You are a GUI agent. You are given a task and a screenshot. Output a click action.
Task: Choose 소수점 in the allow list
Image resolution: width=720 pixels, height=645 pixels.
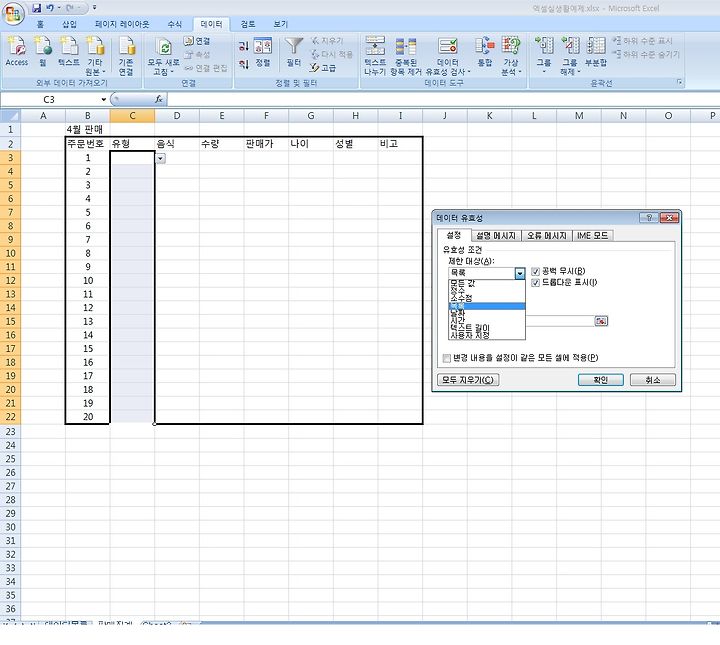point(486,298)
